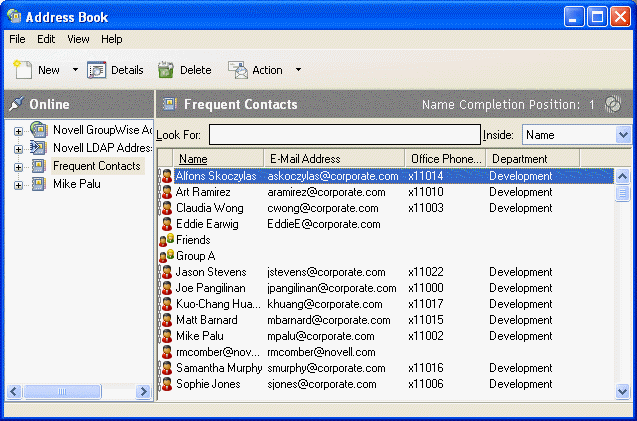The image size is (637, 421).
Task: Click the Alfons Skoczylas contact icon
Action: click(x=167, y=176)
